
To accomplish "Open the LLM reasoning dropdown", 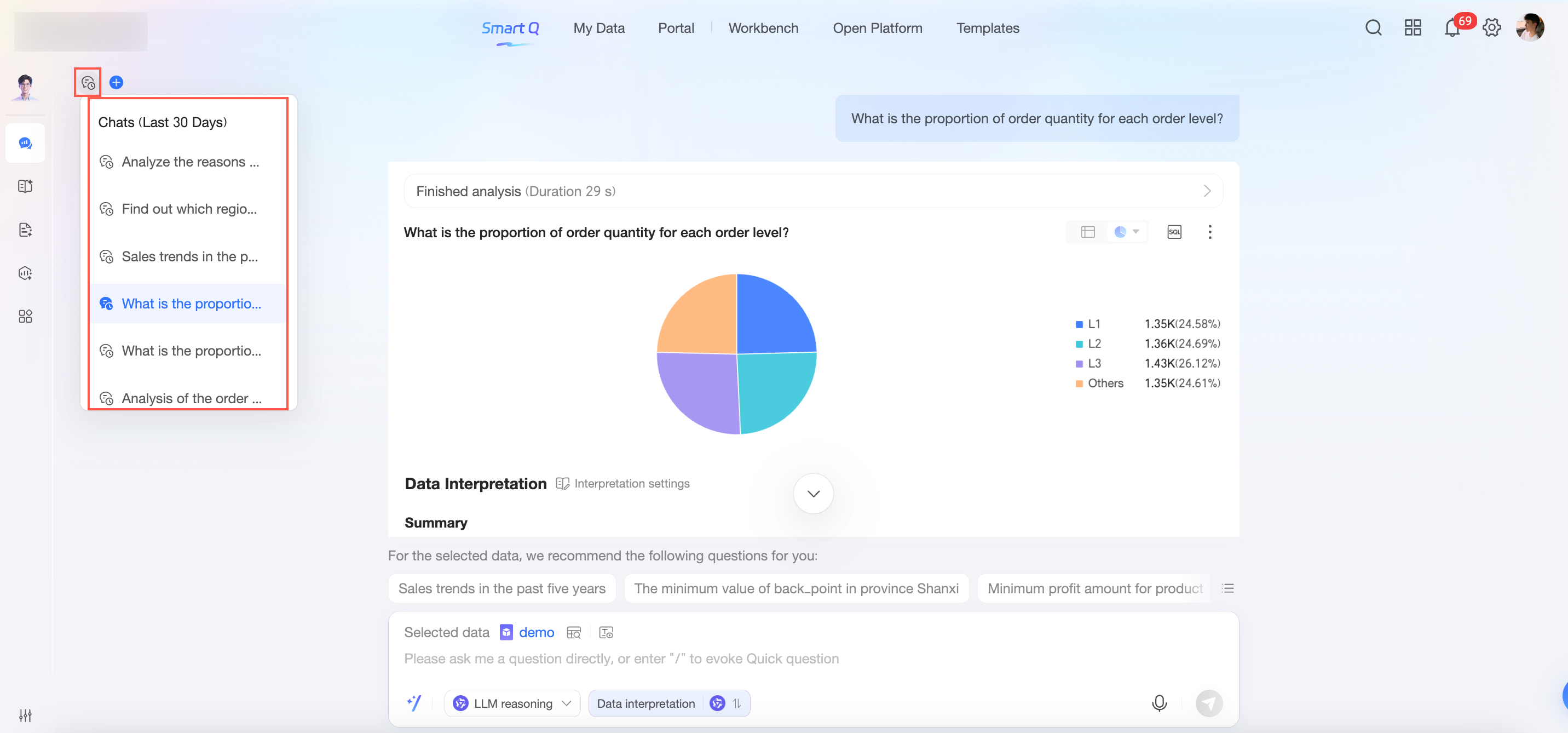I will coord(512,703).
